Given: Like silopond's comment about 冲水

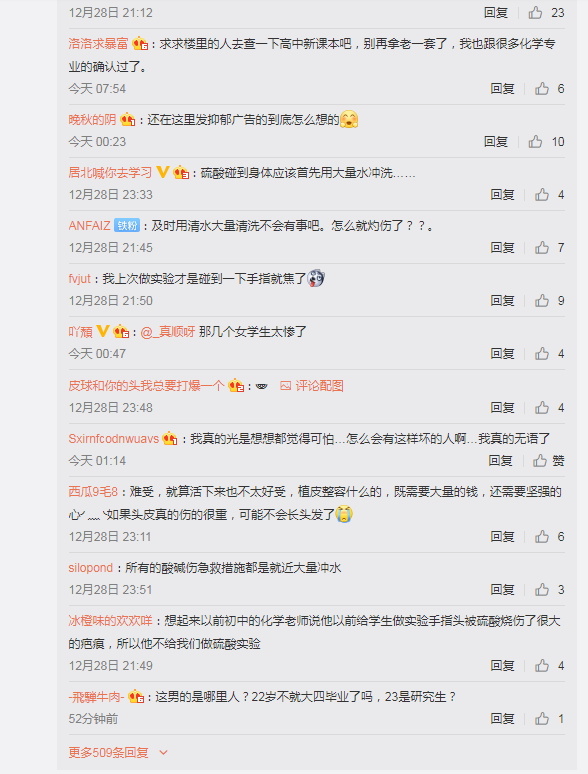Looking at the screenshot, I should [542, 589].
